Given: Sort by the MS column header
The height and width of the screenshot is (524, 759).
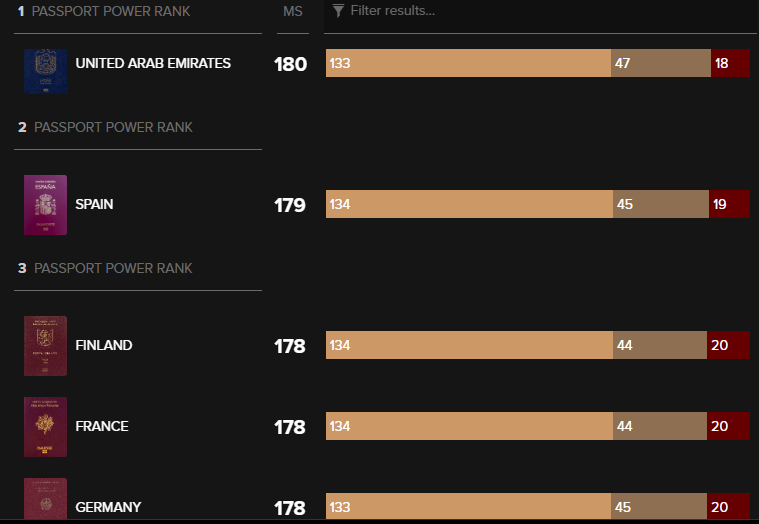Looking at the screenshot, I should pyautogui.click(x=293, y=11).
